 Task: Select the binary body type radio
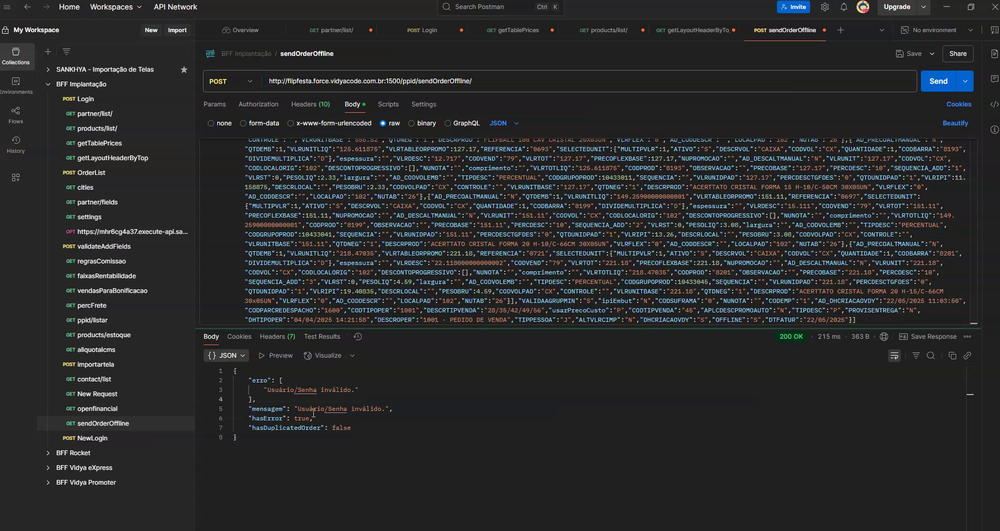pyautogui.click(x=411, y=123)
